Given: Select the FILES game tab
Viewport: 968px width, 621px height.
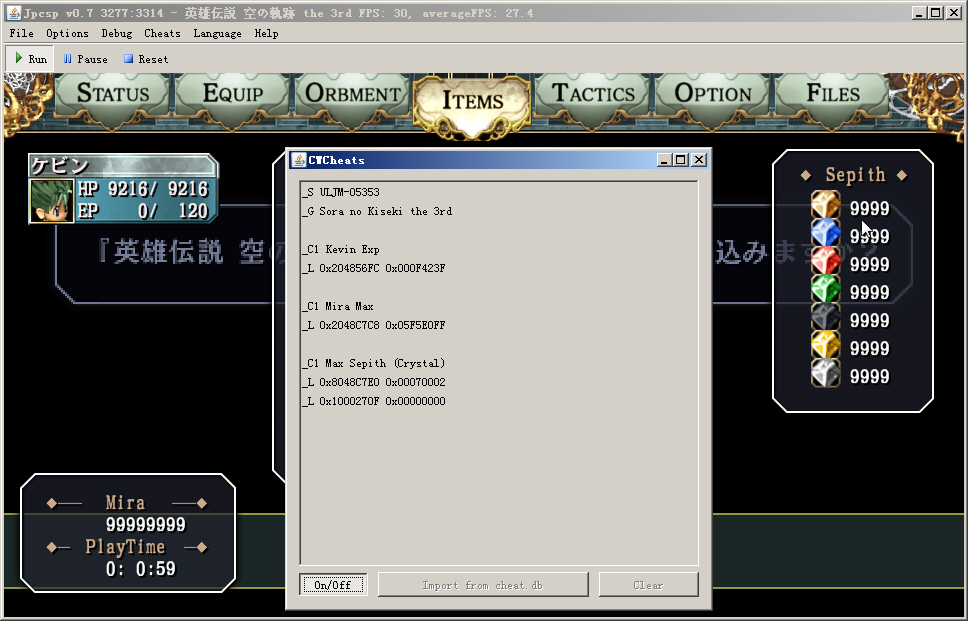Looking at the screenshot, I should point(833,94).
